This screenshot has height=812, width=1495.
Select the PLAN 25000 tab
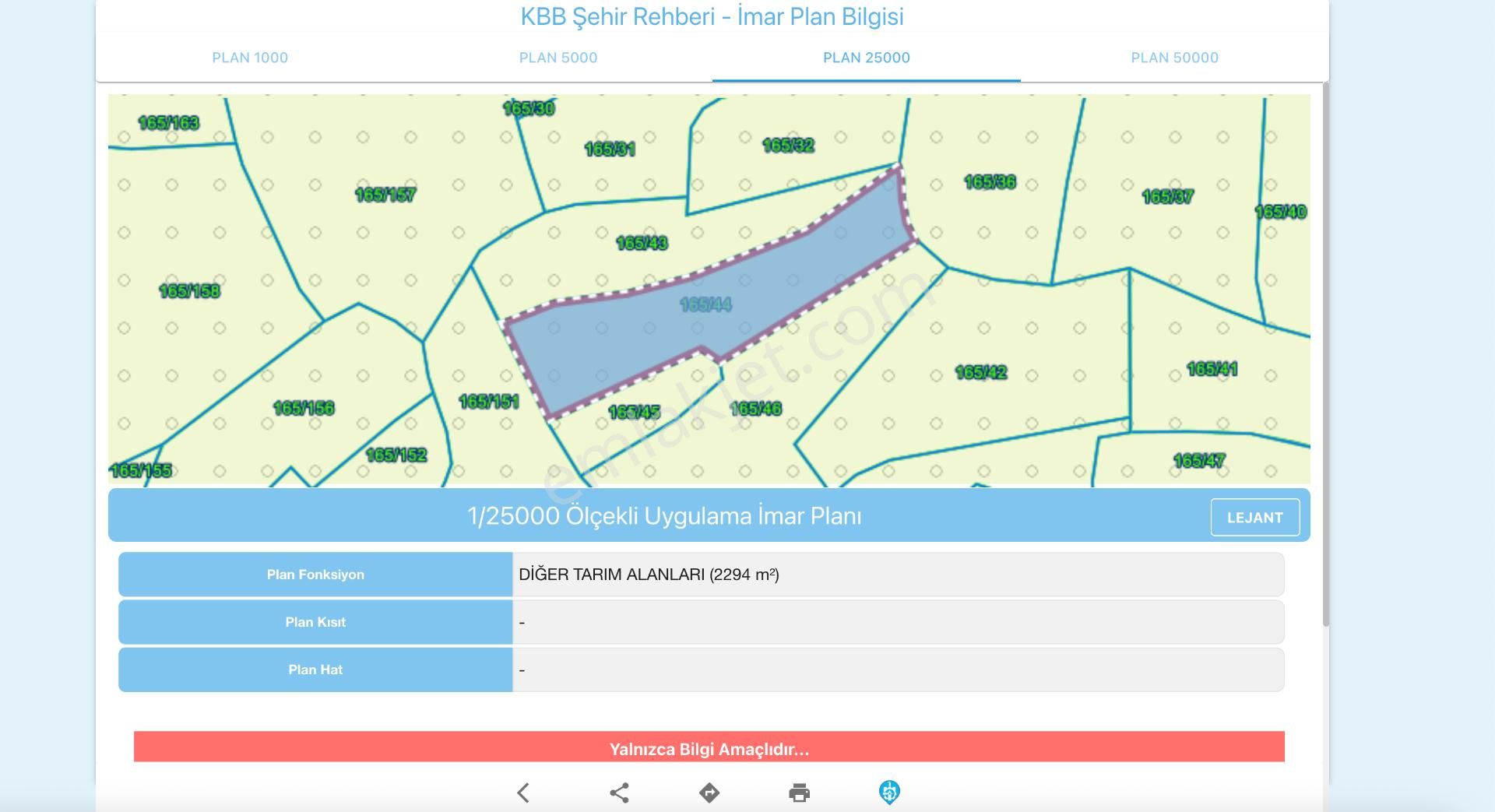(867, 58)
